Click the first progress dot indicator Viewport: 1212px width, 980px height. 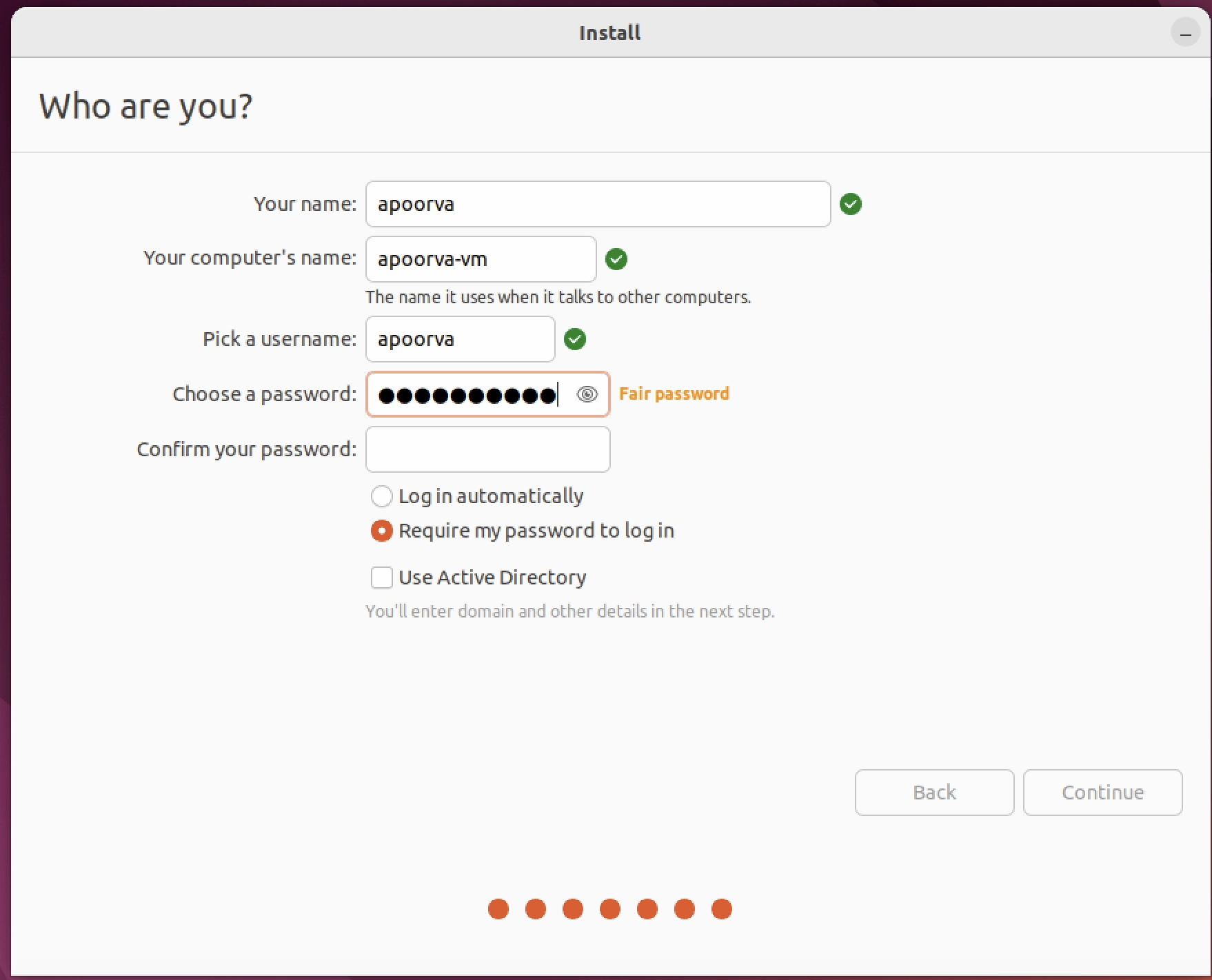(498, 909)
